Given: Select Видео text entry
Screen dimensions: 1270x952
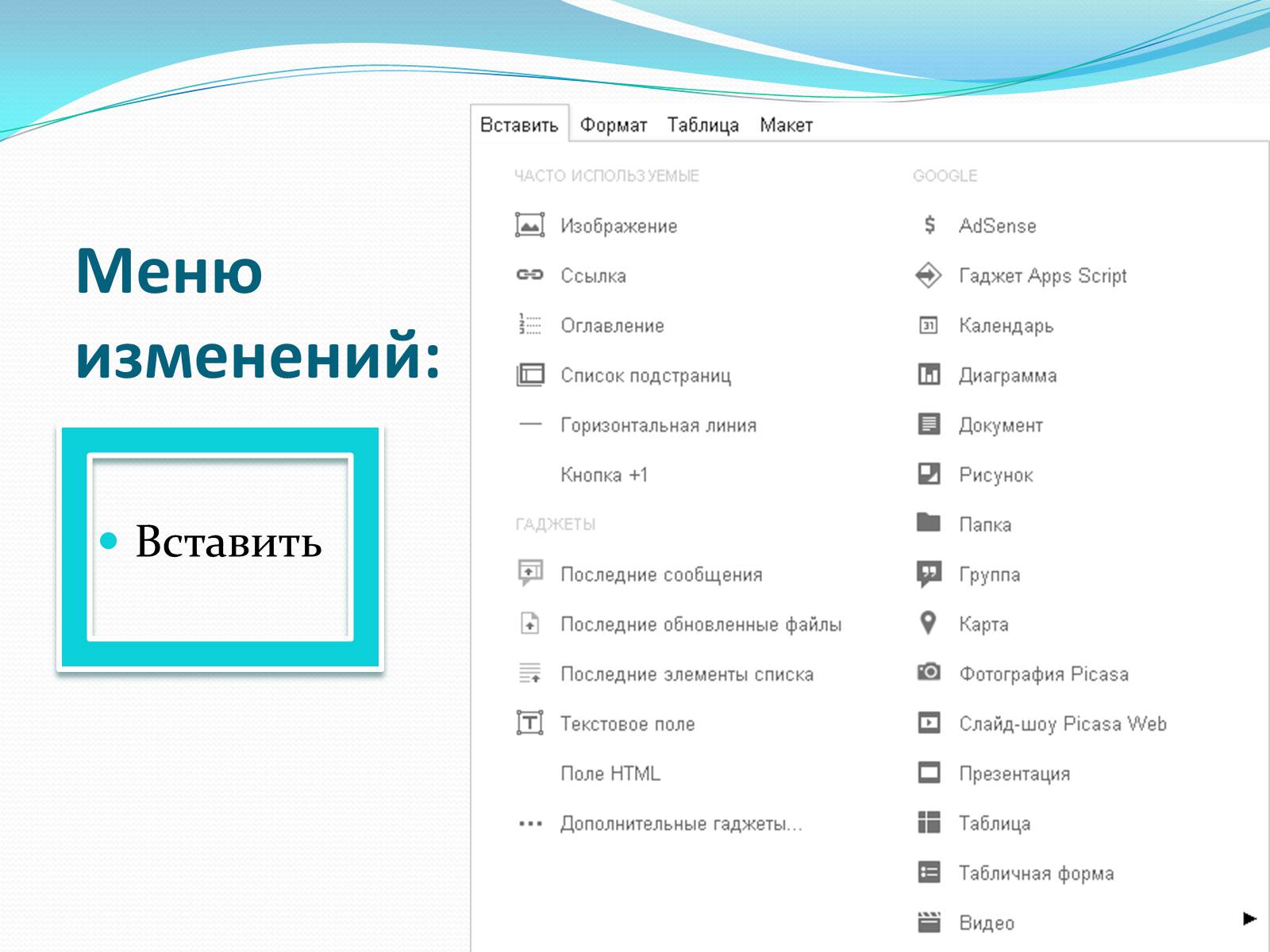Looking at the screenshot, I should 987,923.
